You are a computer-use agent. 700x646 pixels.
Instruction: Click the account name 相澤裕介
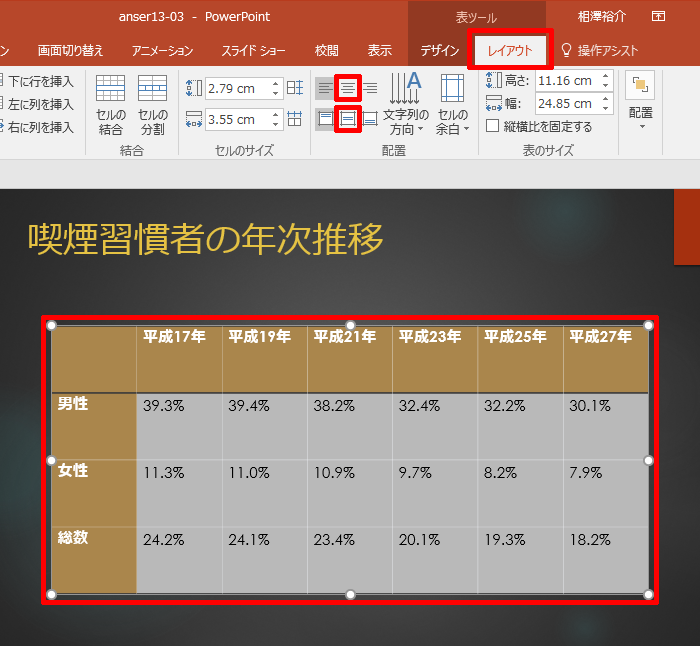tap(602, 17)
